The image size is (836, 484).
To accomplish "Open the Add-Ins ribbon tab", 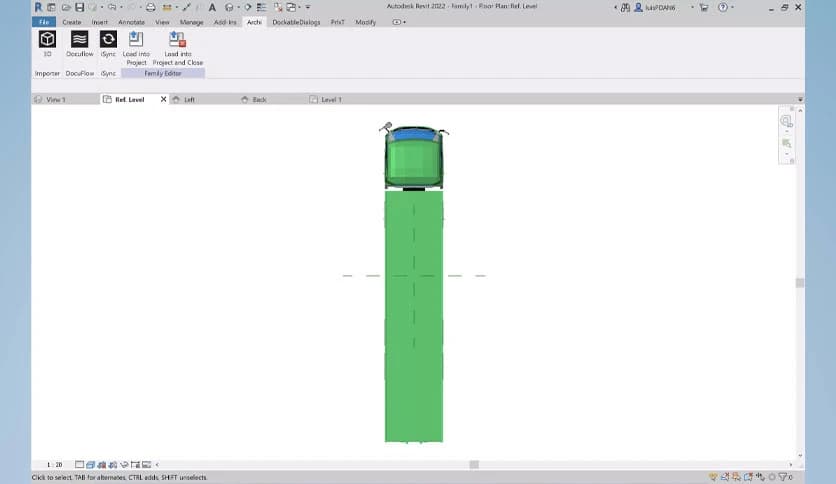I will [x=225, y=22].
